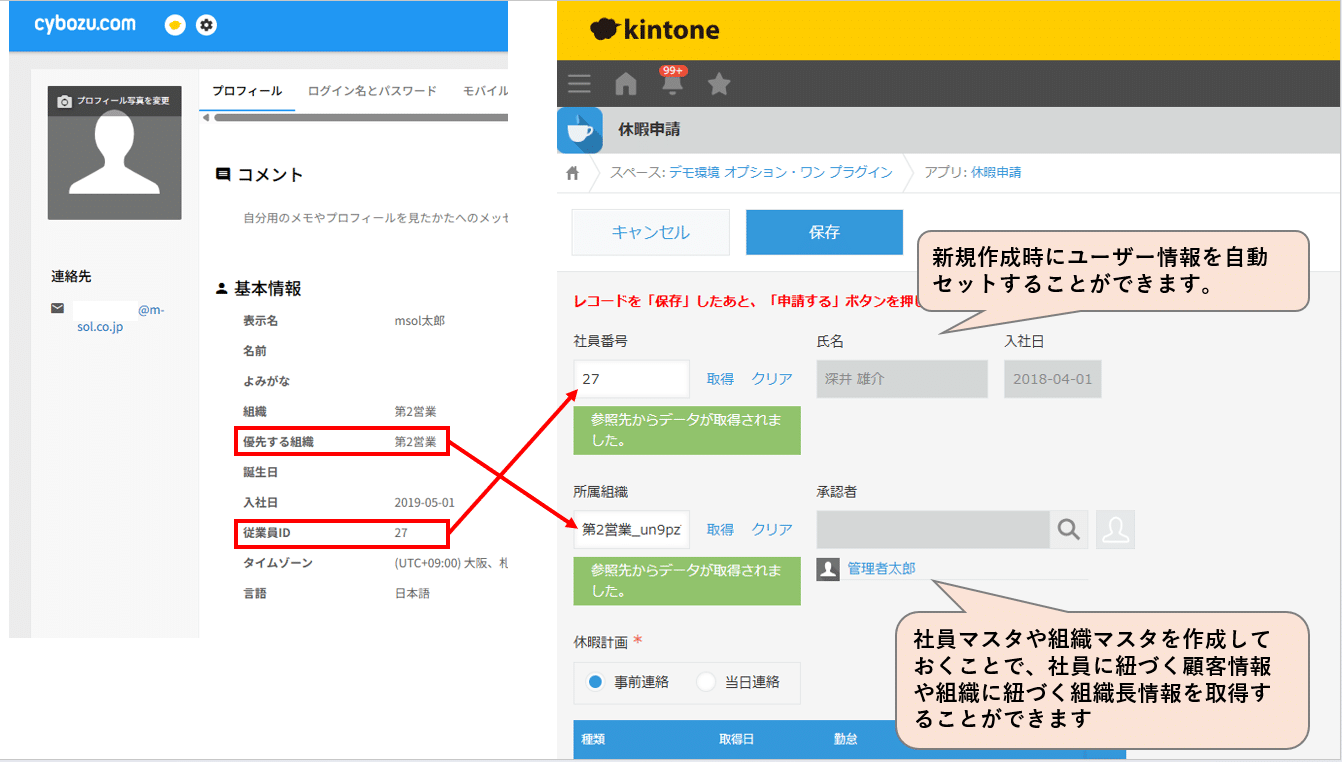Switch to the ログイン名とパスワード tab
This screenshot has width=1342, height=762.
pos(372,91)
